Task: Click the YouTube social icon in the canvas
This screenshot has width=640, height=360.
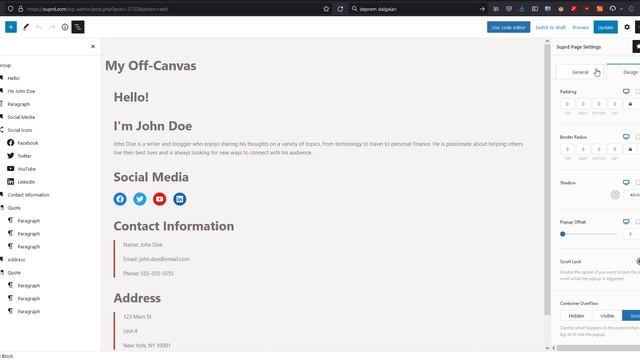Action: tap(160, 199)
